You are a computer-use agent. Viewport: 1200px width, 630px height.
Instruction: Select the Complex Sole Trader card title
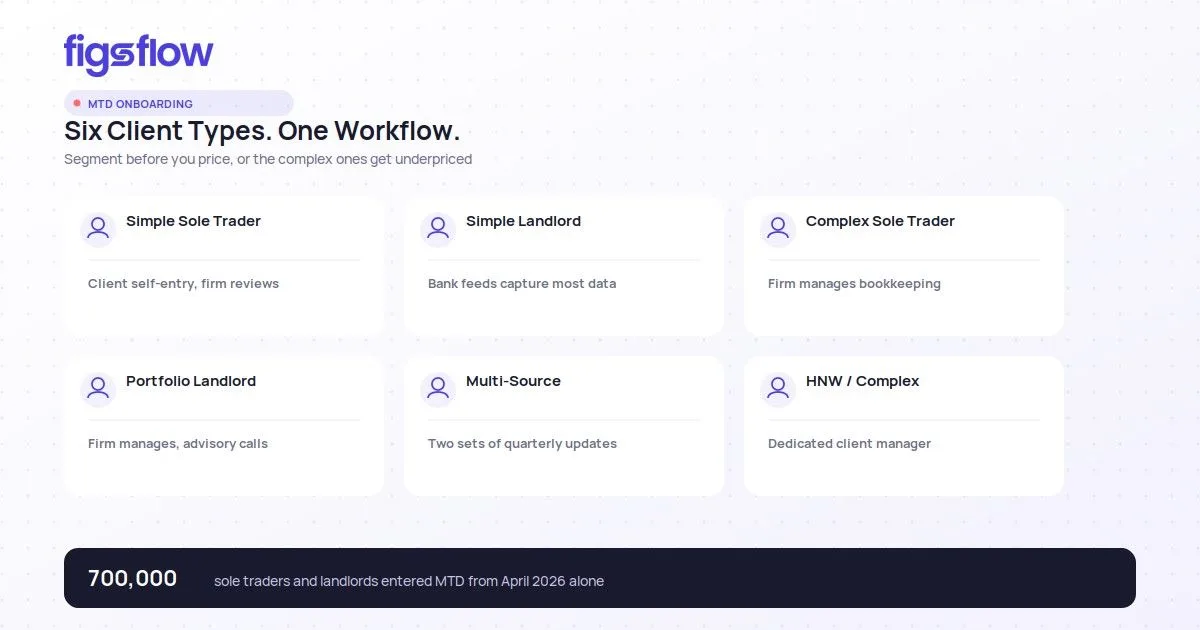pyautogui.click(x=880, y=221)
